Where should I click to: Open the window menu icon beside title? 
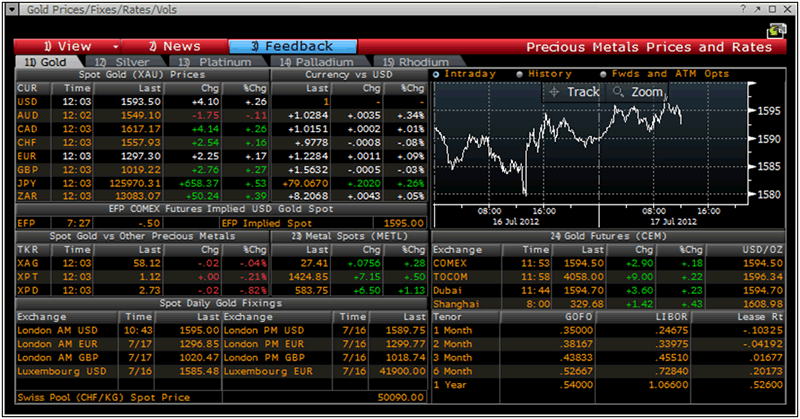coord(14,9)
